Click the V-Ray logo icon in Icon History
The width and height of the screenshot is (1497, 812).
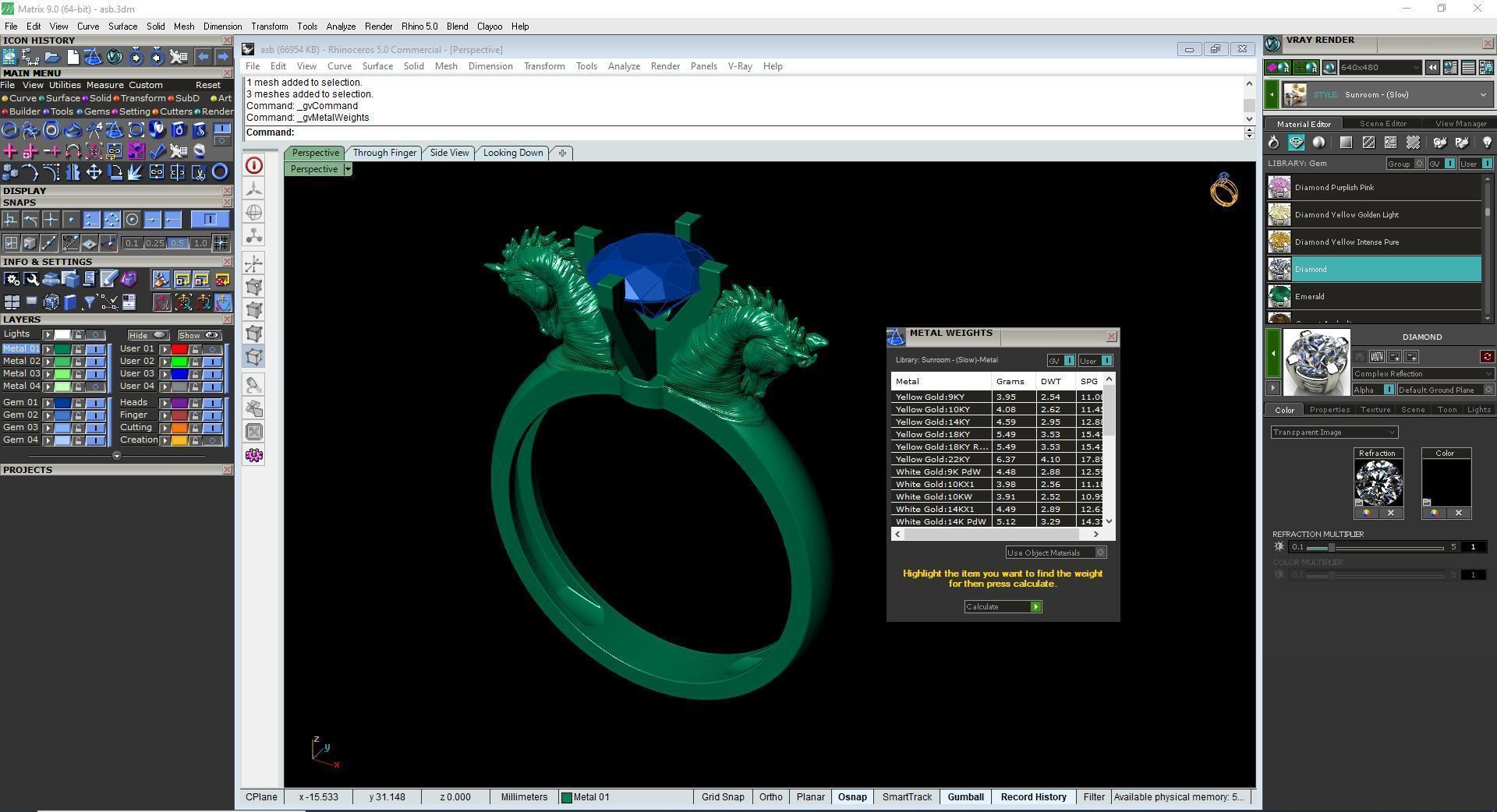tap(115, 57)
